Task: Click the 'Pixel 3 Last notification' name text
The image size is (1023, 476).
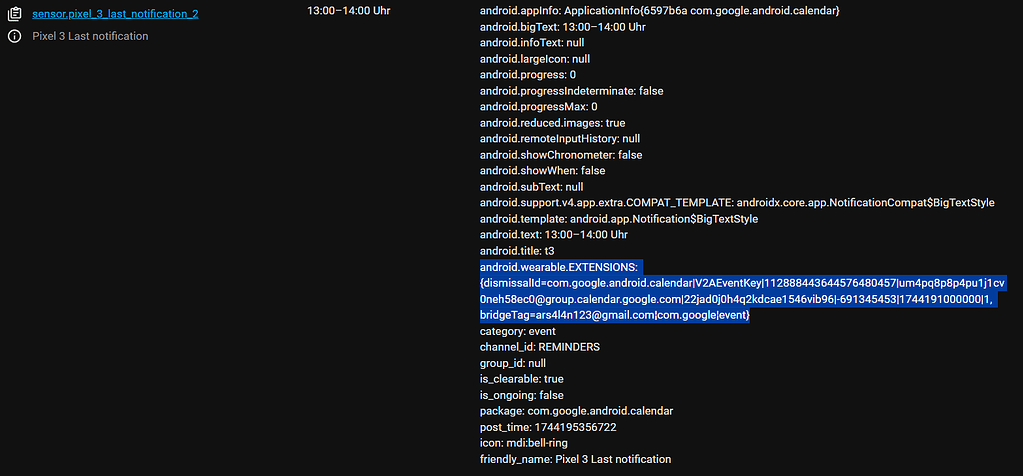Action: pyautogui.click(x=90, y=36)
